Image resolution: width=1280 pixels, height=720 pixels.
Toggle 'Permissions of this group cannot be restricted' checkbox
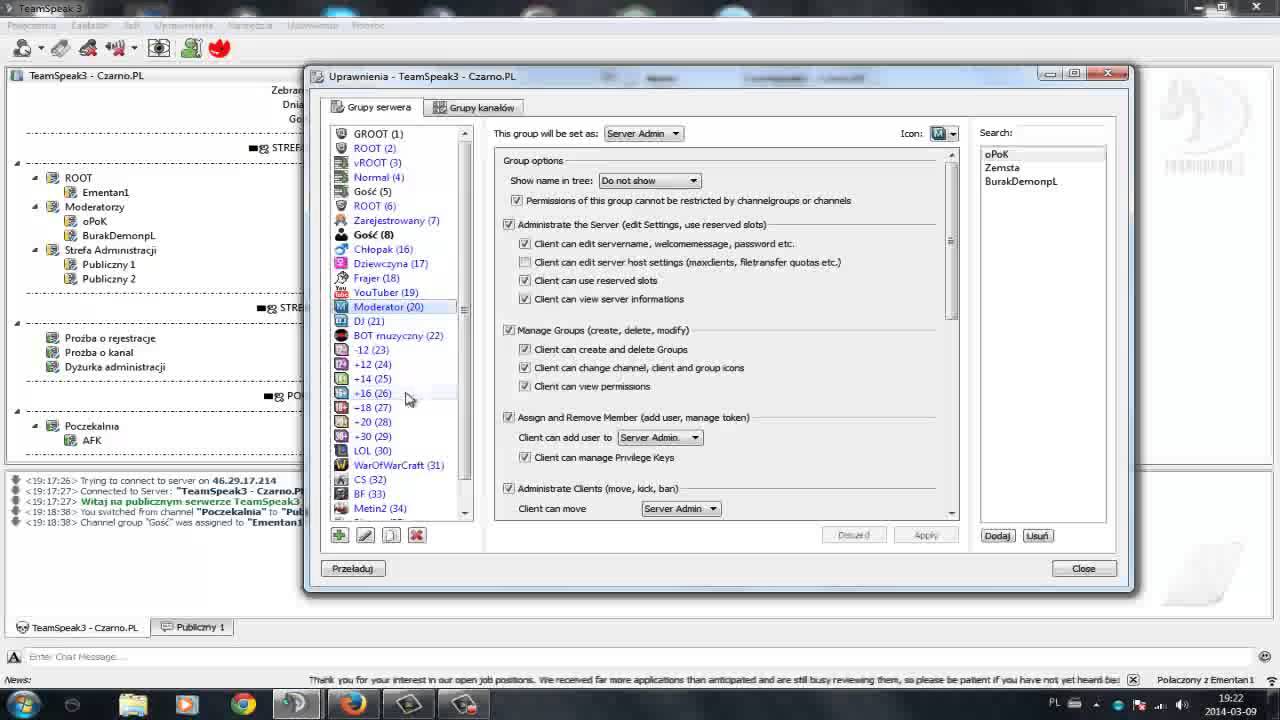point(517,201)
